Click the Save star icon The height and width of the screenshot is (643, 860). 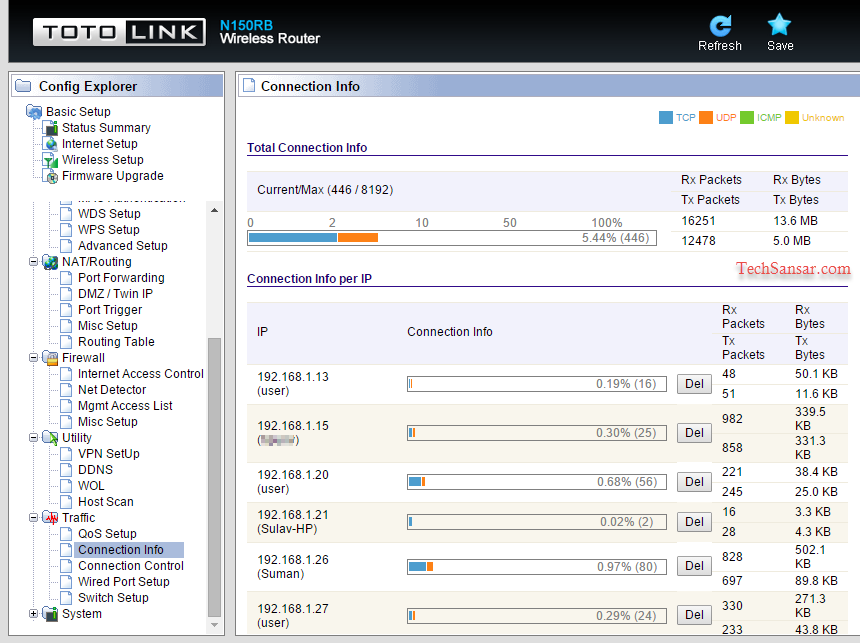tap(779, 25)
